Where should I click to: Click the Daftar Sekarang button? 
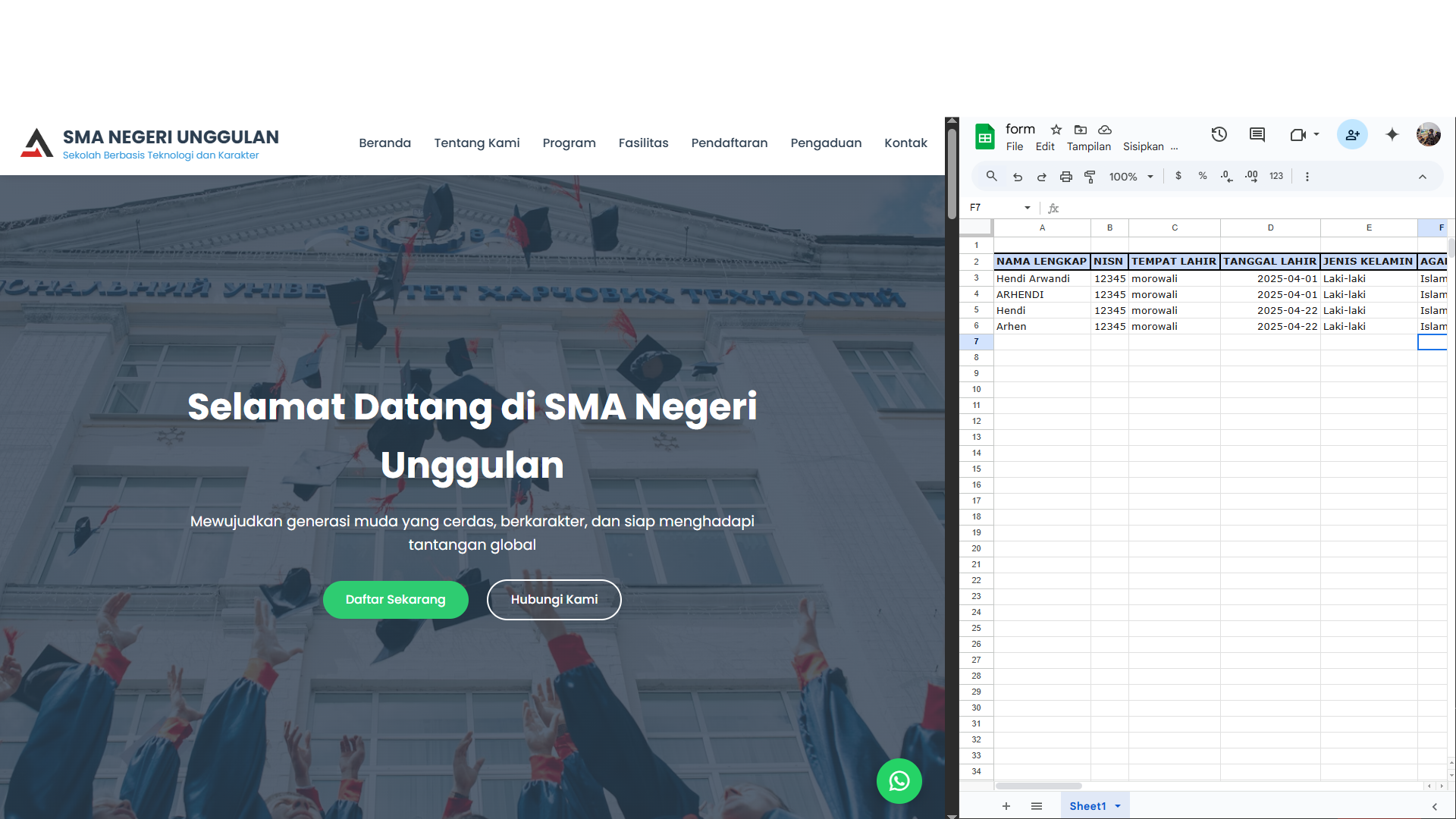click(x=395, y=600)
